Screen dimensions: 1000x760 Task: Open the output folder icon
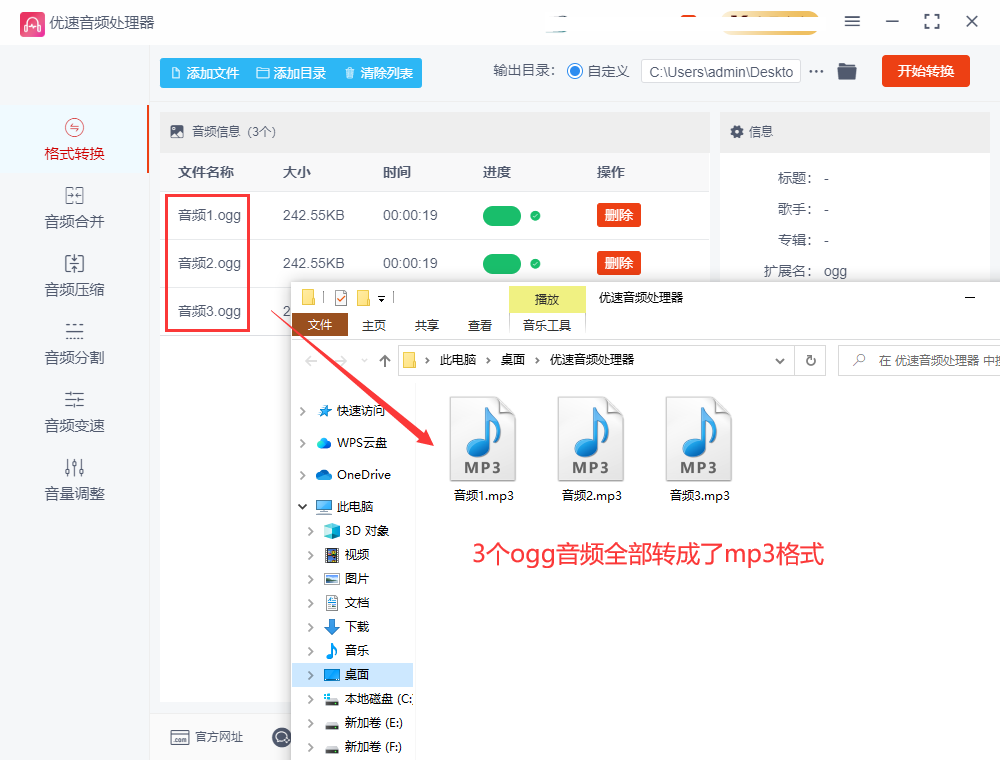coord(847,71)
